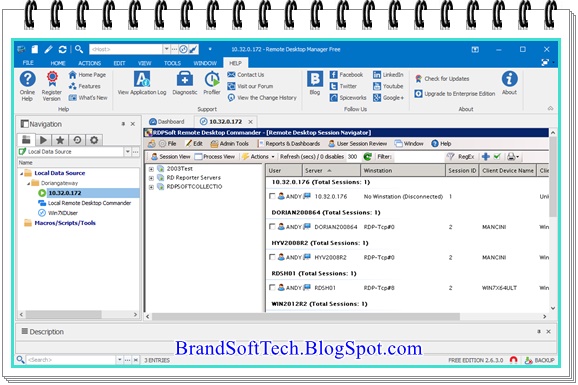Click the session list horizontal scrollbar

point(306,316)
